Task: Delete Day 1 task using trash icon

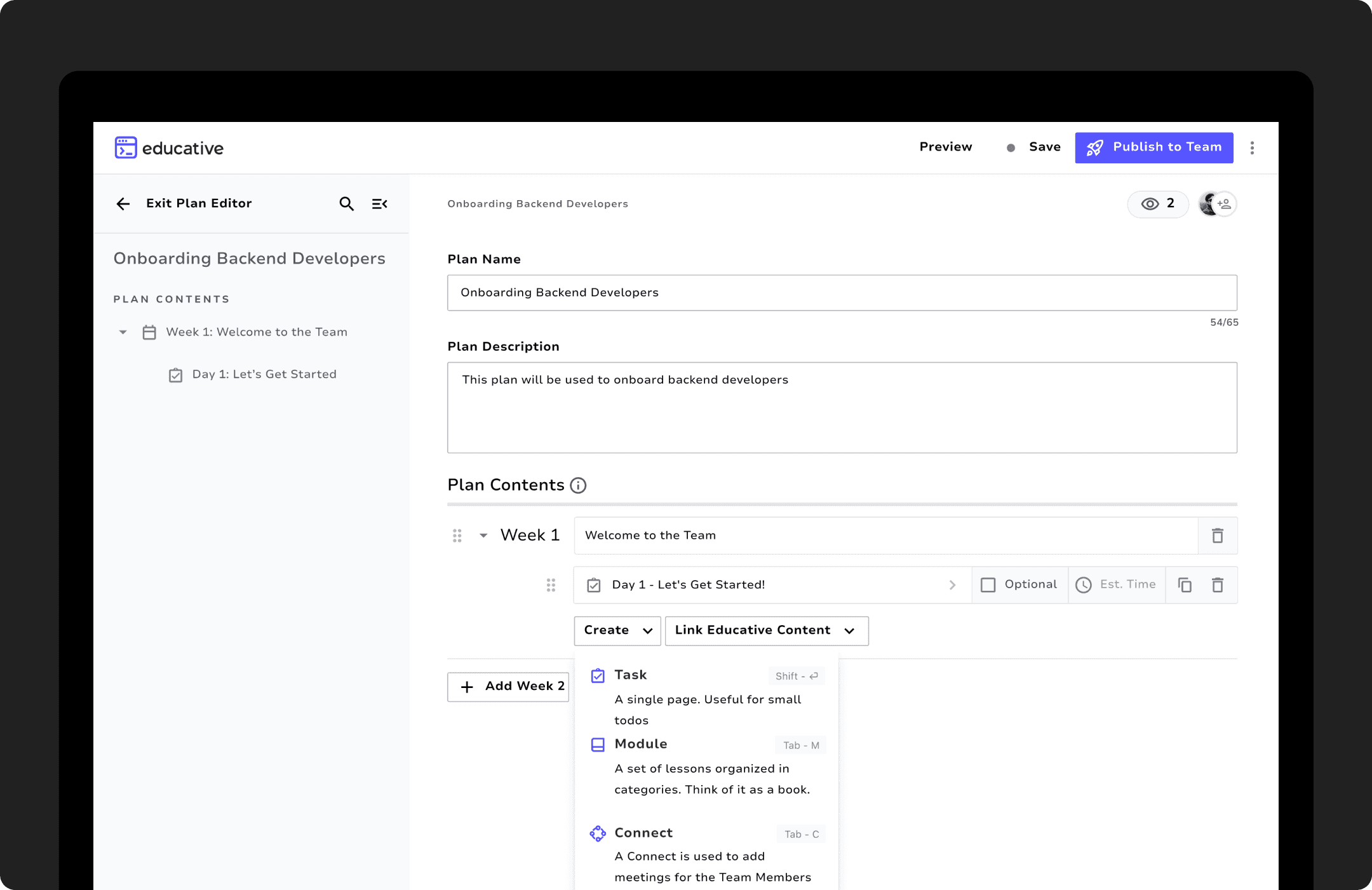Action: tap(1217, 585)
